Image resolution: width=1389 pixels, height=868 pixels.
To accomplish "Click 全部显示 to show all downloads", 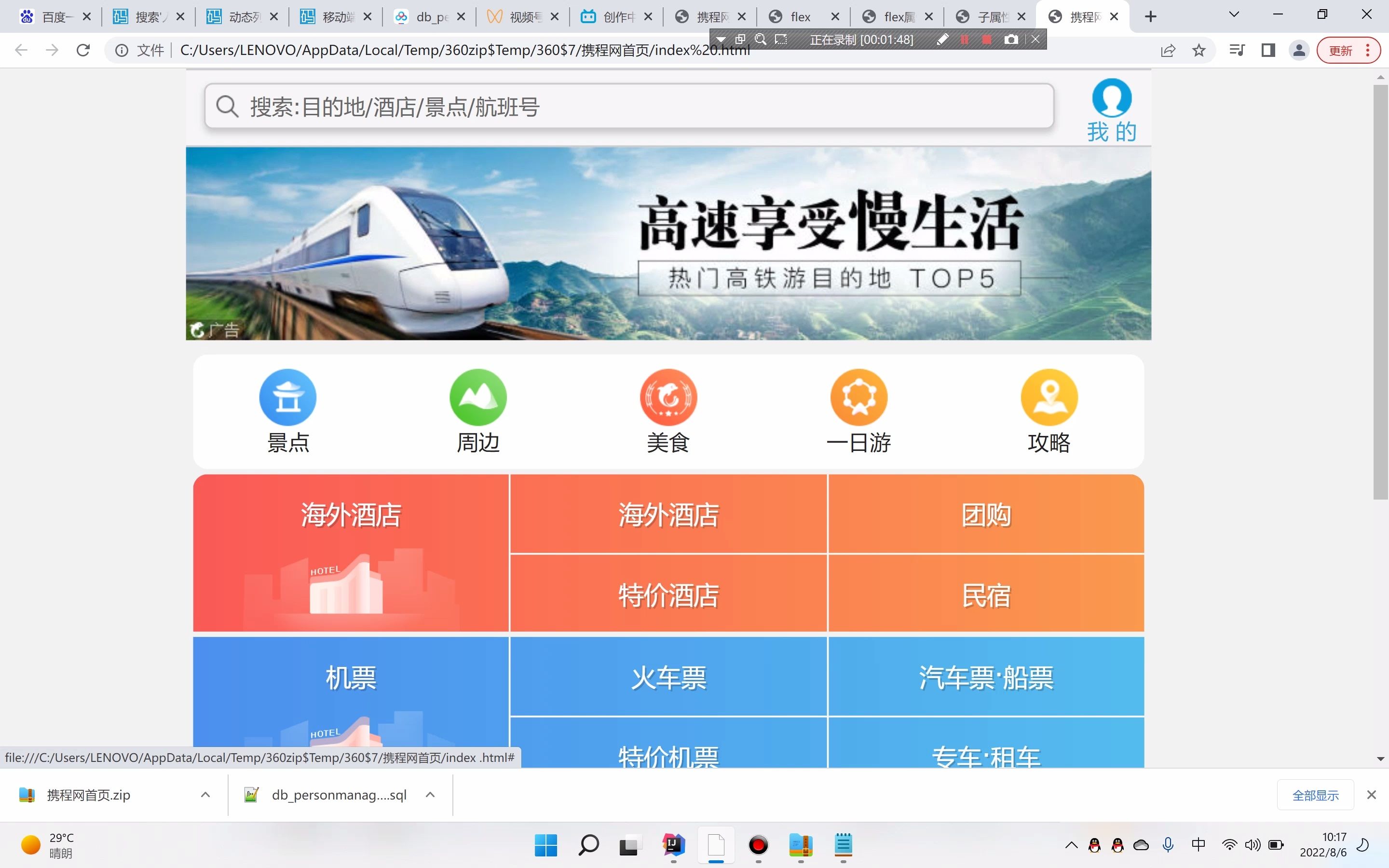I will click(x=1315, y=795).
